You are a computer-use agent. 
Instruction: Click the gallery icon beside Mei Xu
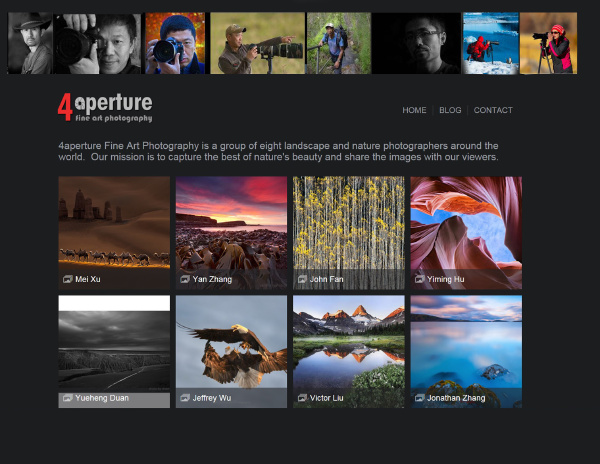tap(67, 279)
